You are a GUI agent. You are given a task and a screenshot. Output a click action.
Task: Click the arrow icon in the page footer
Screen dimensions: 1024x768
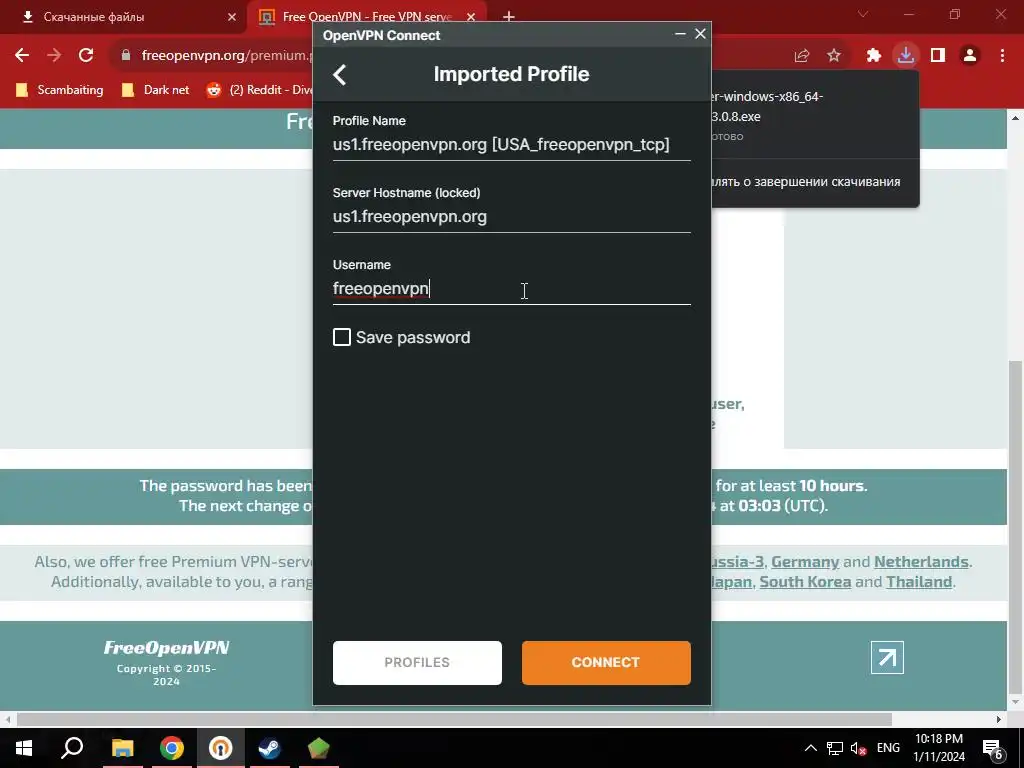point(887,658)
